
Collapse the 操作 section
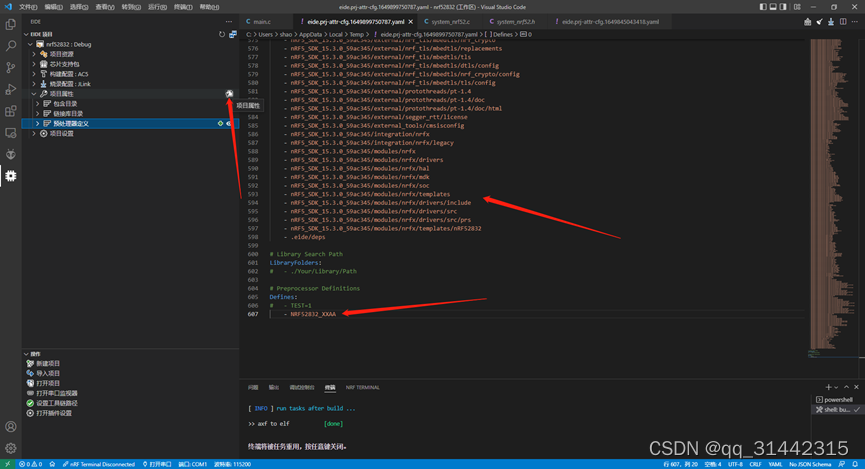(26, 354)
